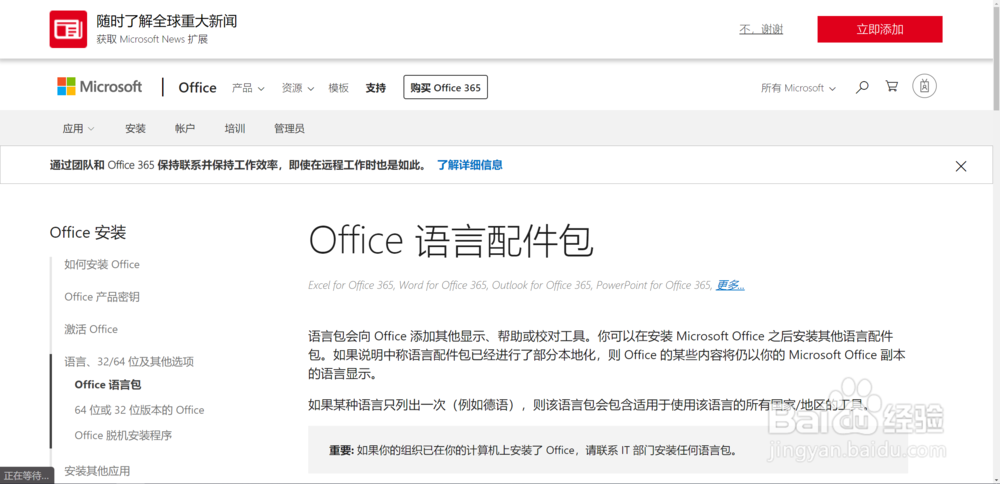Open 如何安装 Office in sidebar
Screen dimensions: 1000x484
(102, 264)
